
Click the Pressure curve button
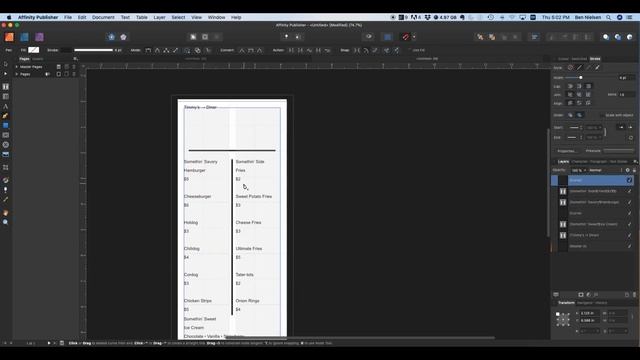(x=618, y=151)
